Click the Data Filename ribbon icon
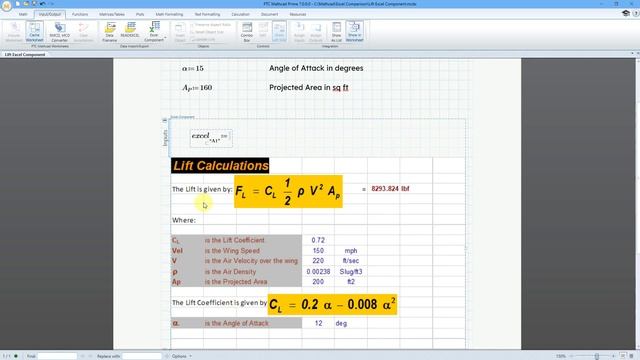 click(109, 32)
